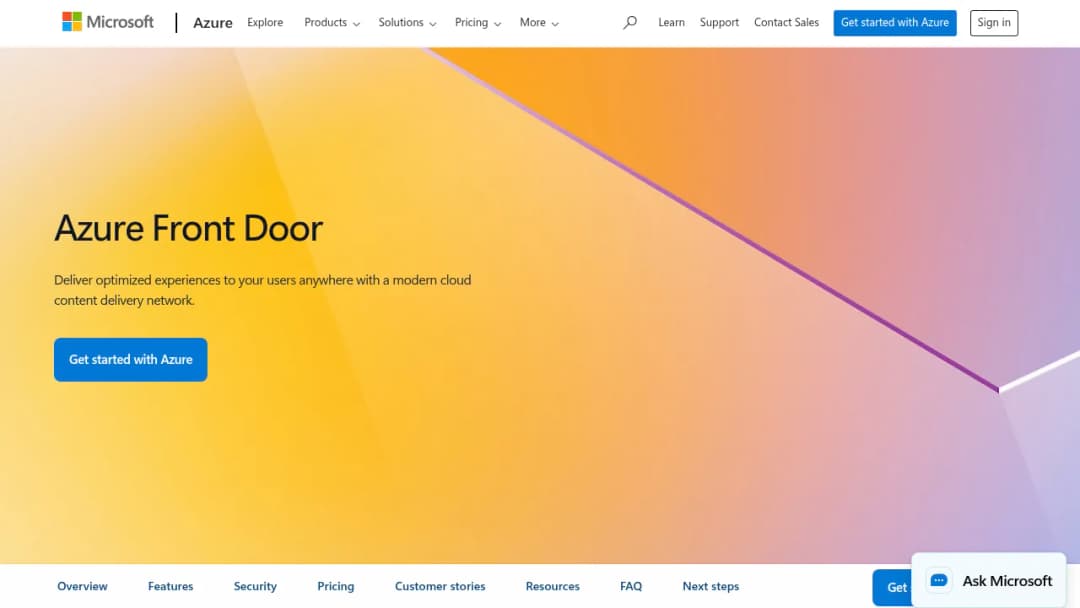Click the Microsoft logo

pos(107,22)
